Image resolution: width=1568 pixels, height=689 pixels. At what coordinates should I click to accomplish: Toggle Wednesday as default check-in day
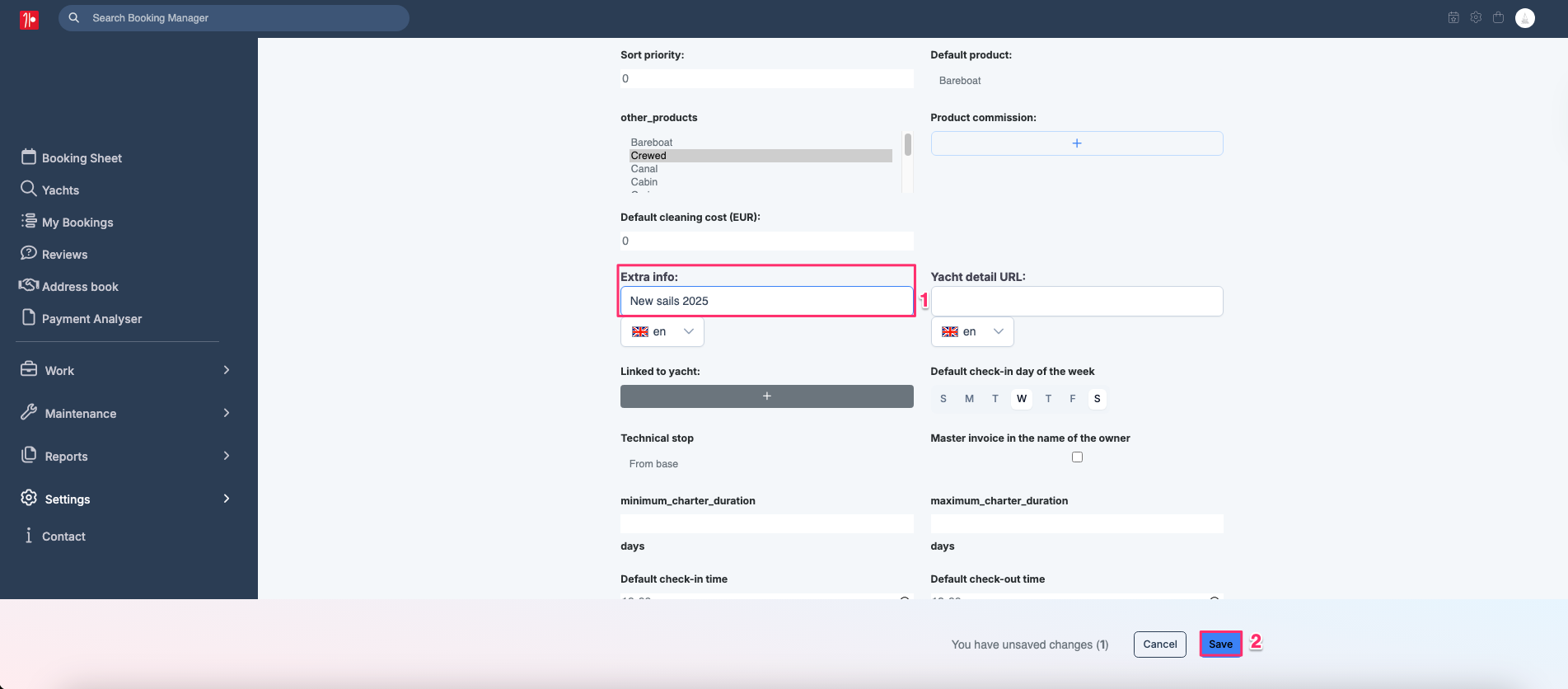coord(1022,399)
